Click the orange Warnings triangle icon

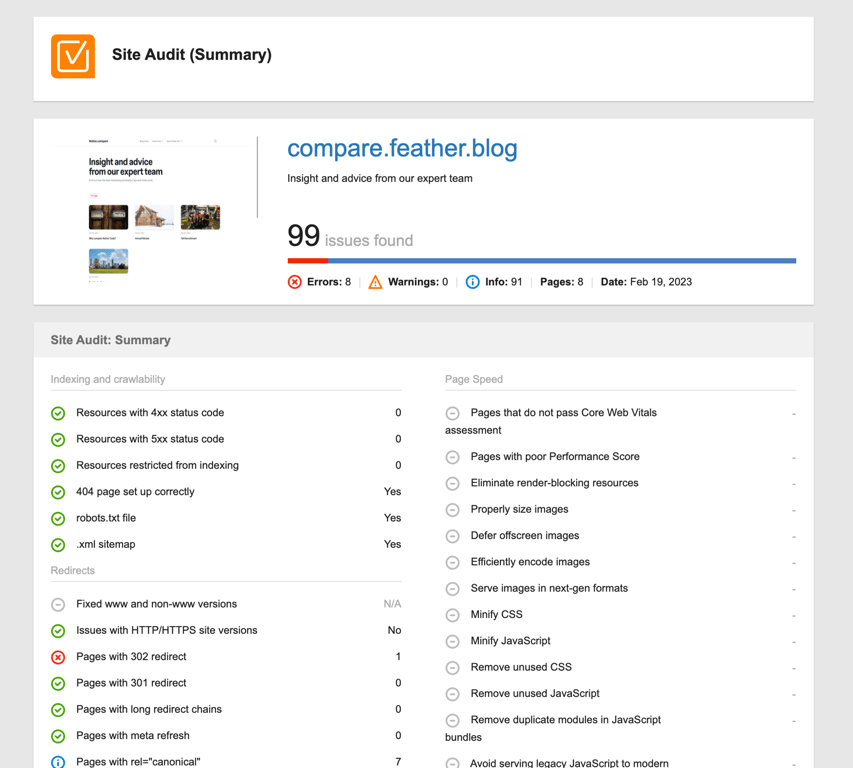pyautogui.click(x=375, y=282)
